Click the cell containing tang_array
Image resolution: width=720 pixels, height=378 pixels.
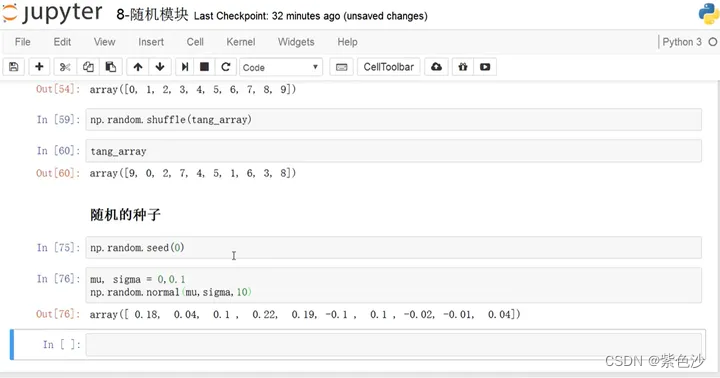click(x=393, y=151)
